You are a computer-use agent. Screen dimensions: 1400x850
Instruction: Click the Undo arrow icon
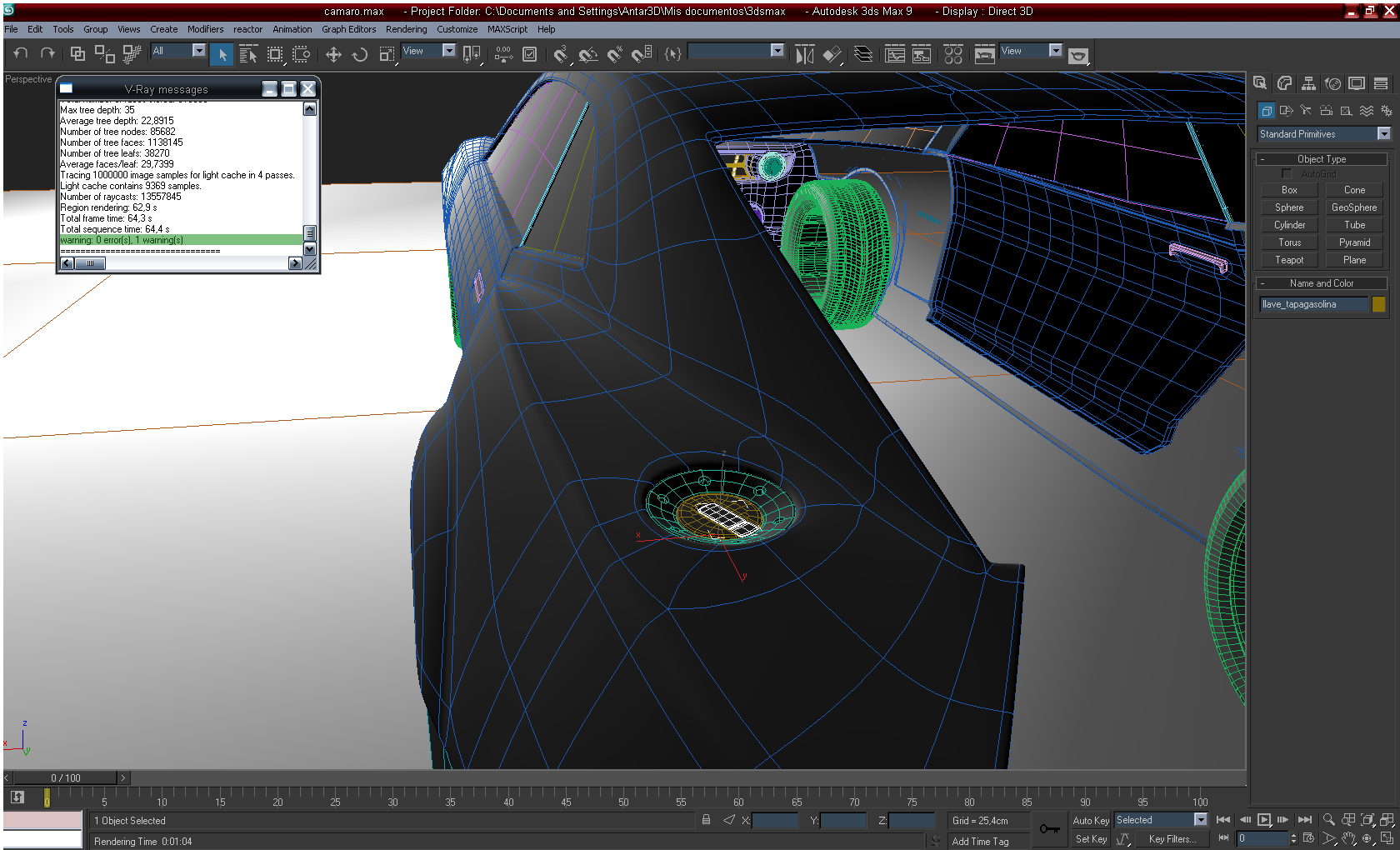(x=21, y=53)
